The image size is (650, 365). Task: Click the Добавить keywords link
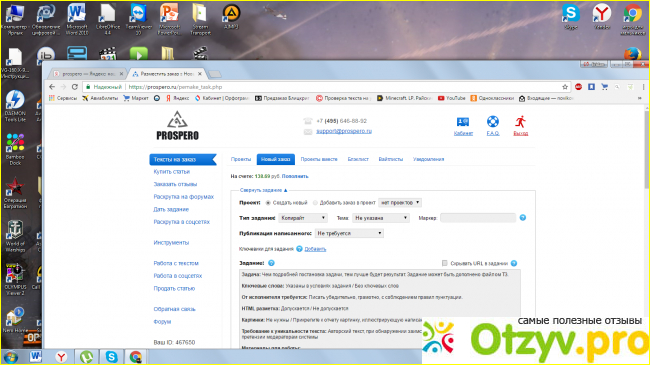(315, 249)
